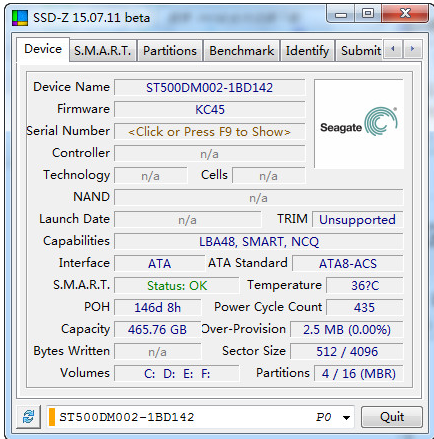Click the refresh drives icon button

coord(29,416)
